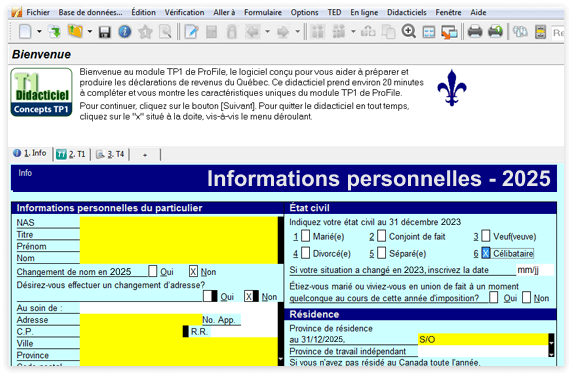Expand the Open folder dropdown arrow
Viewport: 572px width, 376px height.
pos(89,32)
